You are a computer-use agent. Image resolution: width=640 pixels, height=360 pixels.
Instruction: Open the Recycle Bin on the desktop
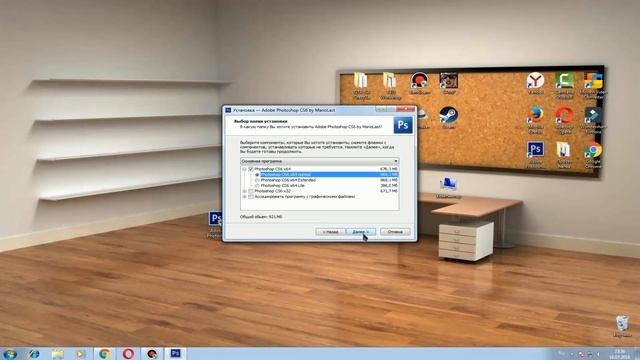pos(622,326)
